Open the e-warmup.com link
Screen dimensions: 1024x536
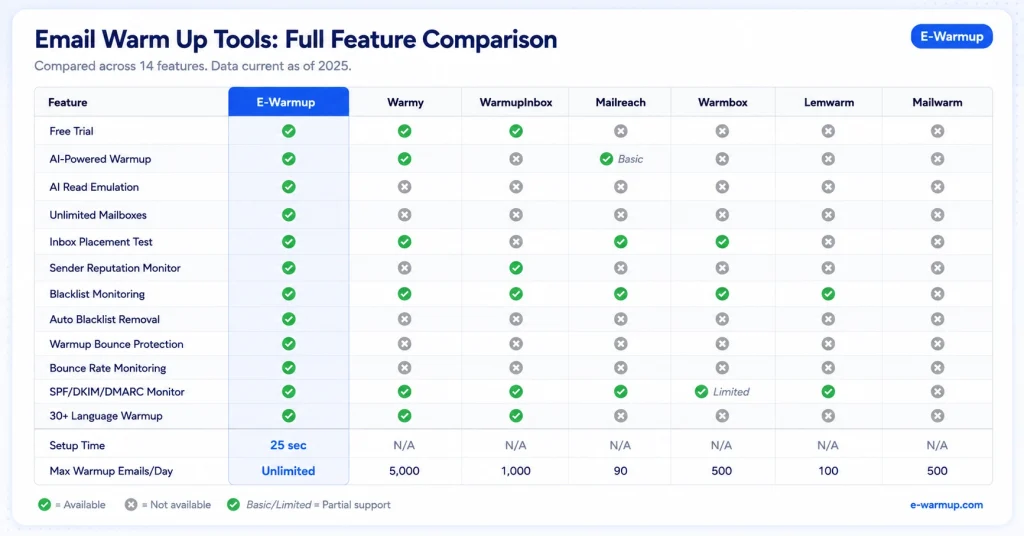pos(946,505)
